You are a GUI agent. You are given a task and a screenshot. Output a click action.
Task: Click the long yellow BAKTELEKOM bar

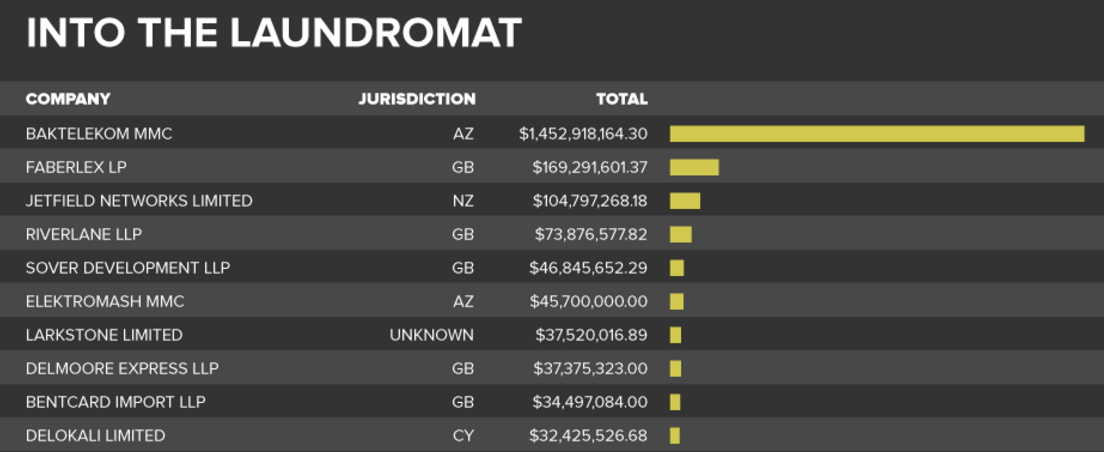click(x=876, y=133)
